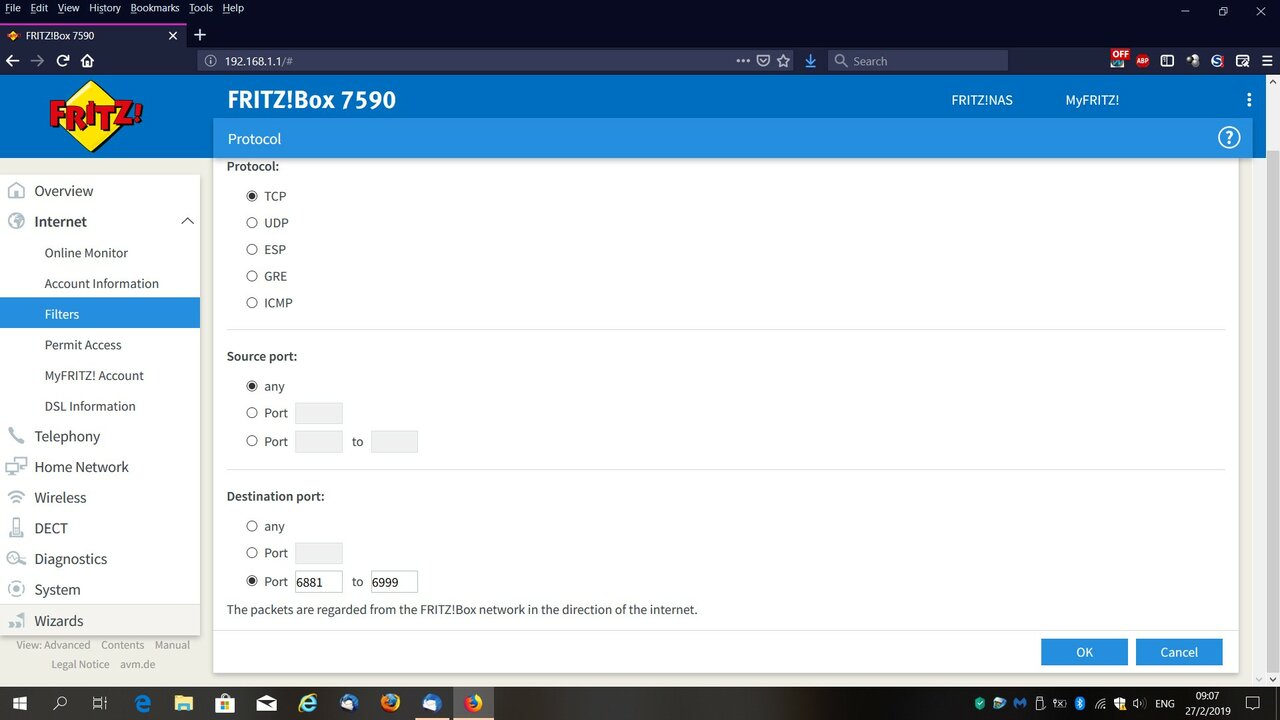Go back with the browser back arrow
Image resolution: width=1280 pixels, height=720 pixels.
click(13, 61)
